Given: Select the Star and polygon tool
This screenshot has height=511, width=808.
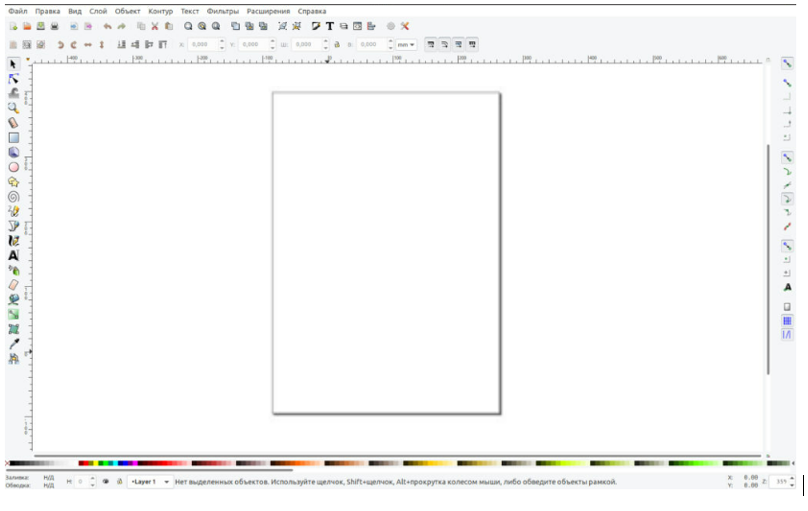Looking at the screenshot, I should [x=13, y=182].
